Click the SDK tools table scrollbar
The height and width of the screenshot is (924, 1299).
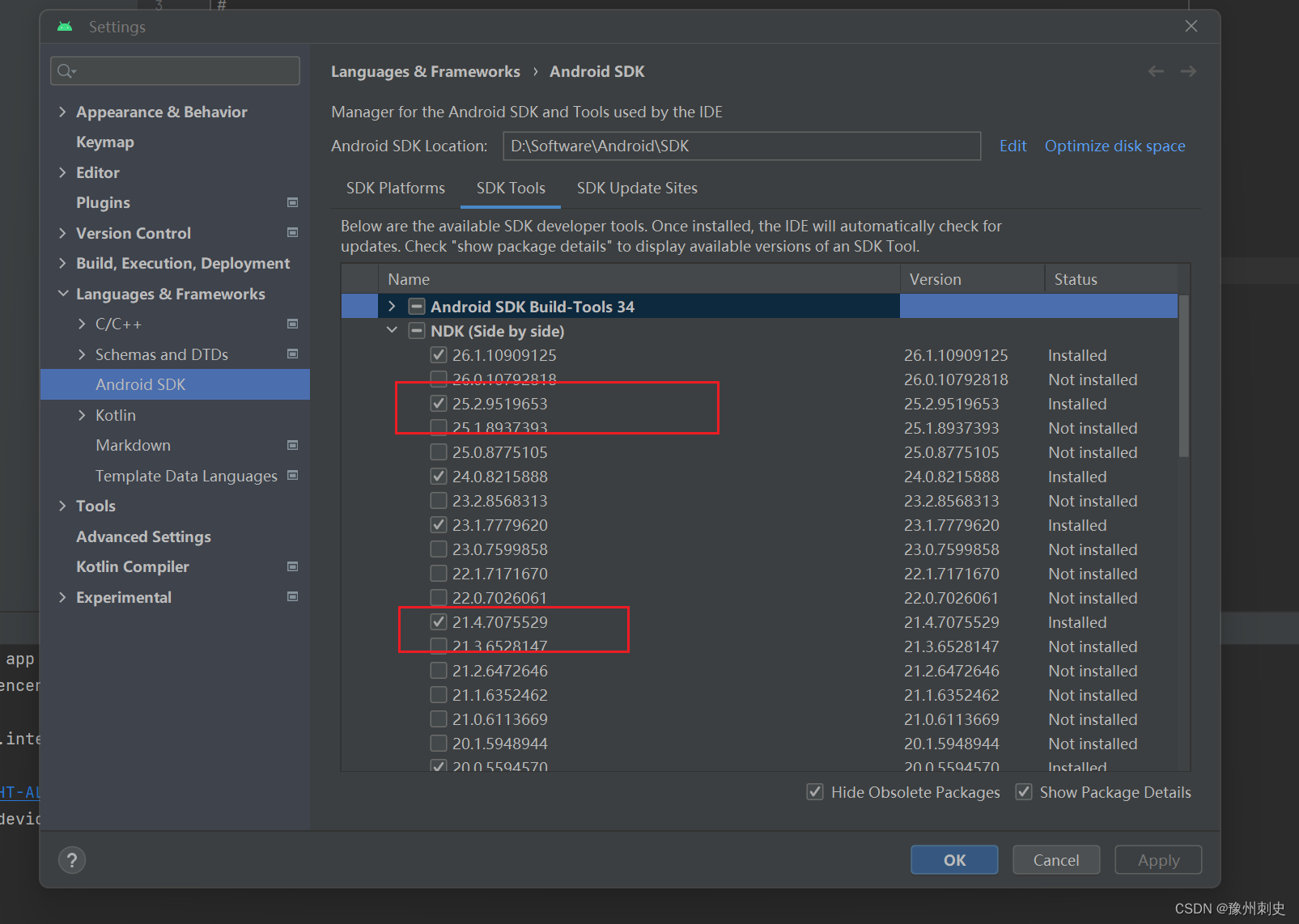(x=1184, y=376)
